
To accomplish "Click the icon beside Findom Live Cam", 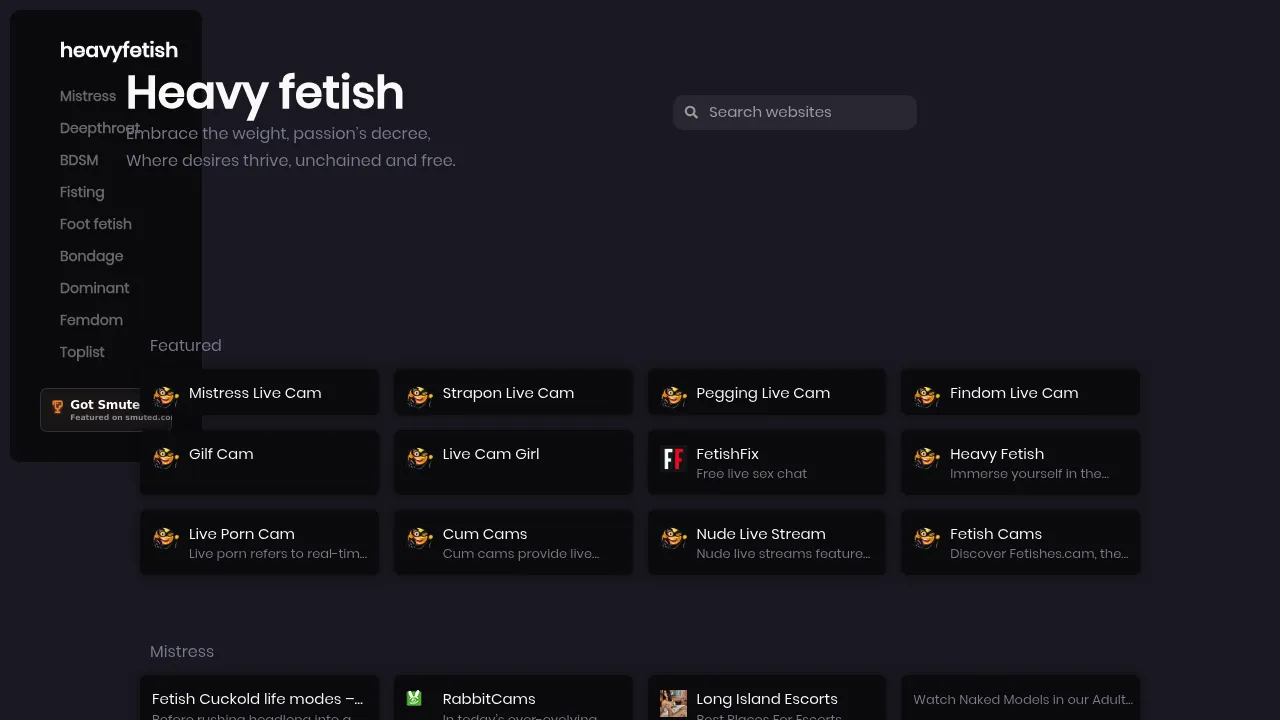I will point(927,397).
